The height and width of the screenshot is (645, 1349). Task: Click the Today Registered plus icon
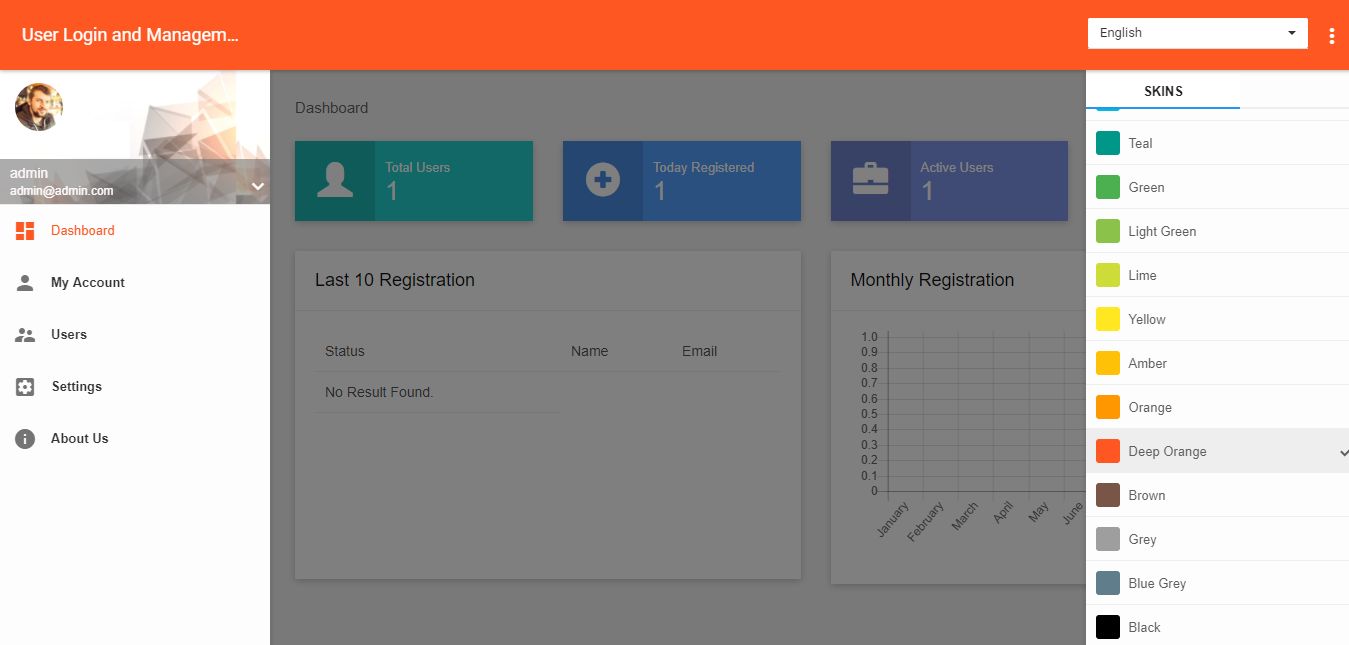[602, 181]
